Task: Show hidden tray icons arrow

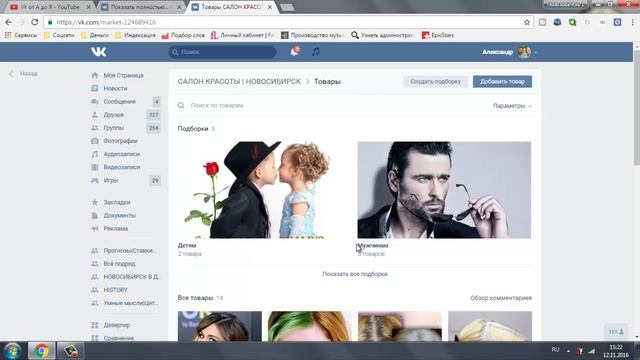Action: click(568, 351)
